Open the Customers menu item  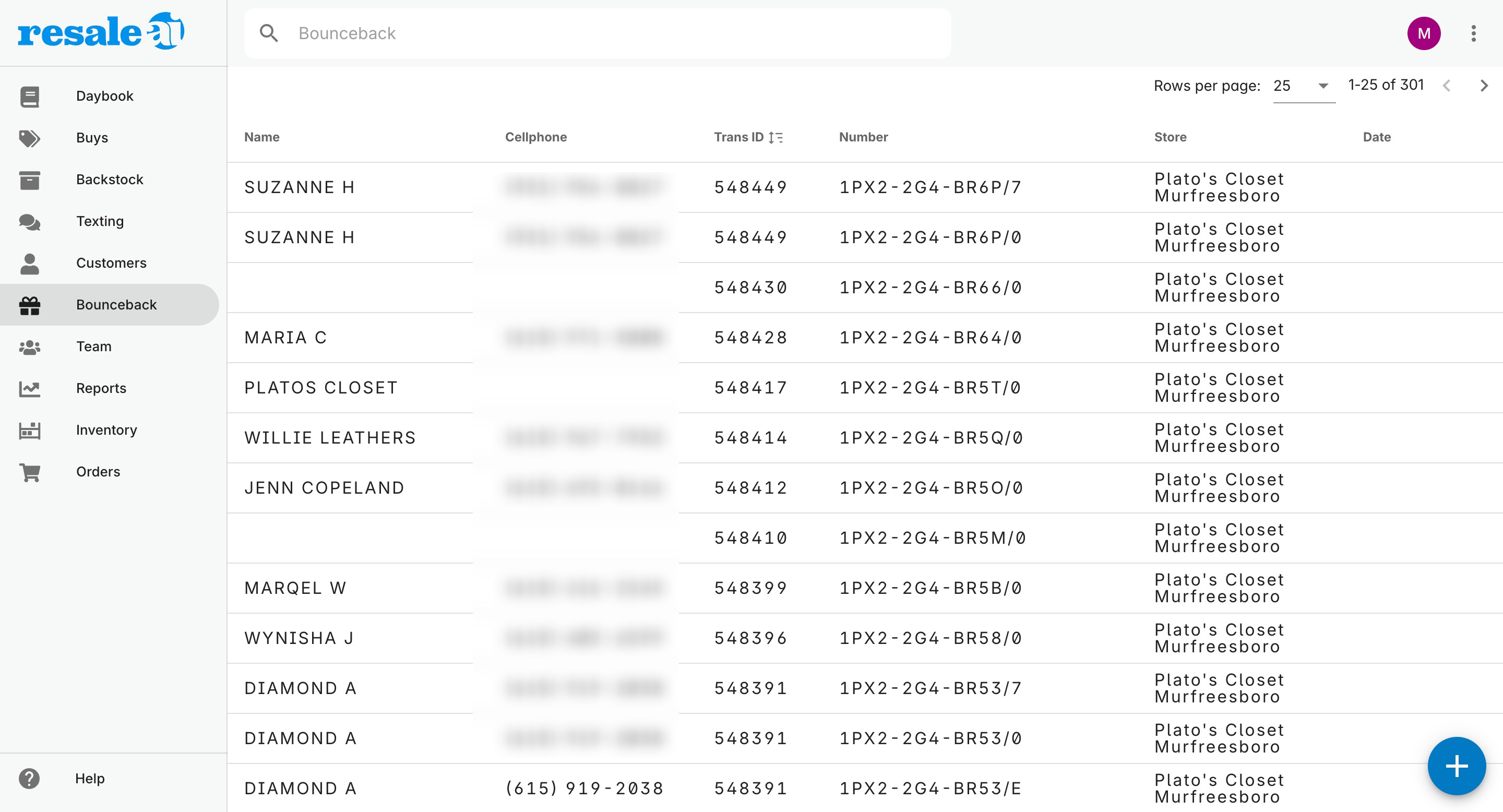(111, 263)
